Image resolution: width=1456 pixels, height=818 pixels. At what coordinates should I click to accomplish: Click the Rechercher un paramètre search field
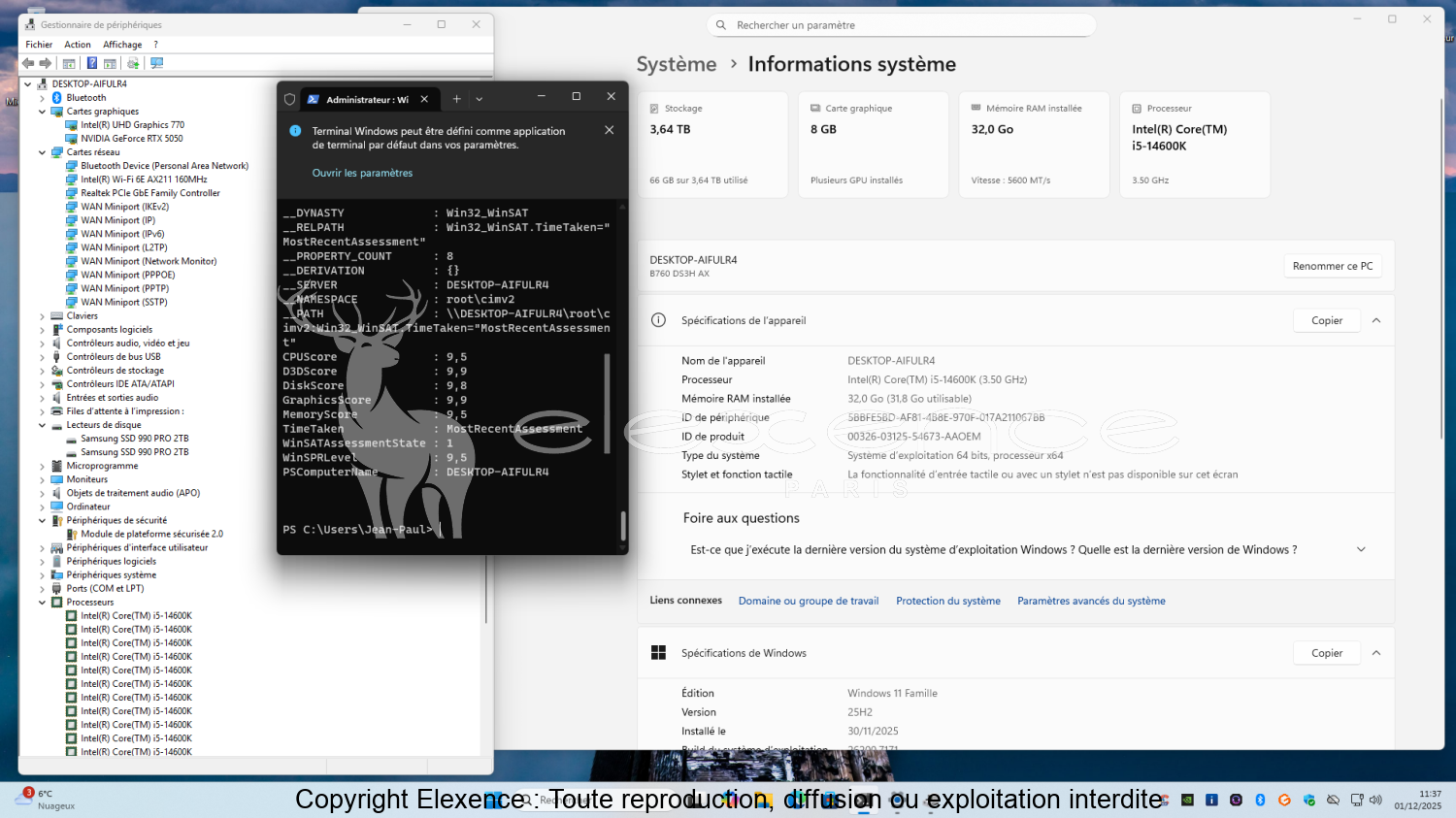(x=903, y=25)
